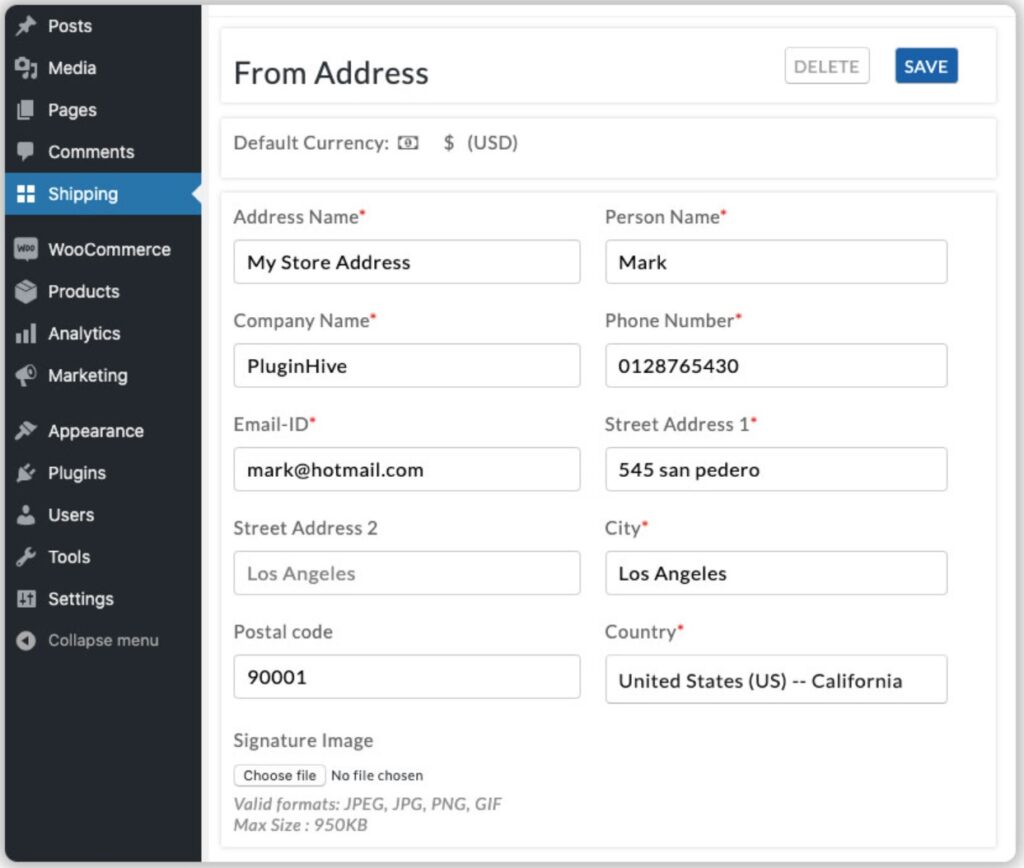Open the Appearance menu item
Viewport: 1024px width, 868px height.
(103, 431)
